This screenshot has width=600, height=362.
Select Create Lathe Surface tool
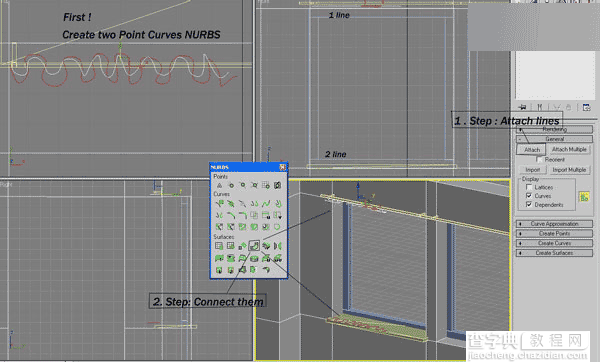tap(231, 258)
